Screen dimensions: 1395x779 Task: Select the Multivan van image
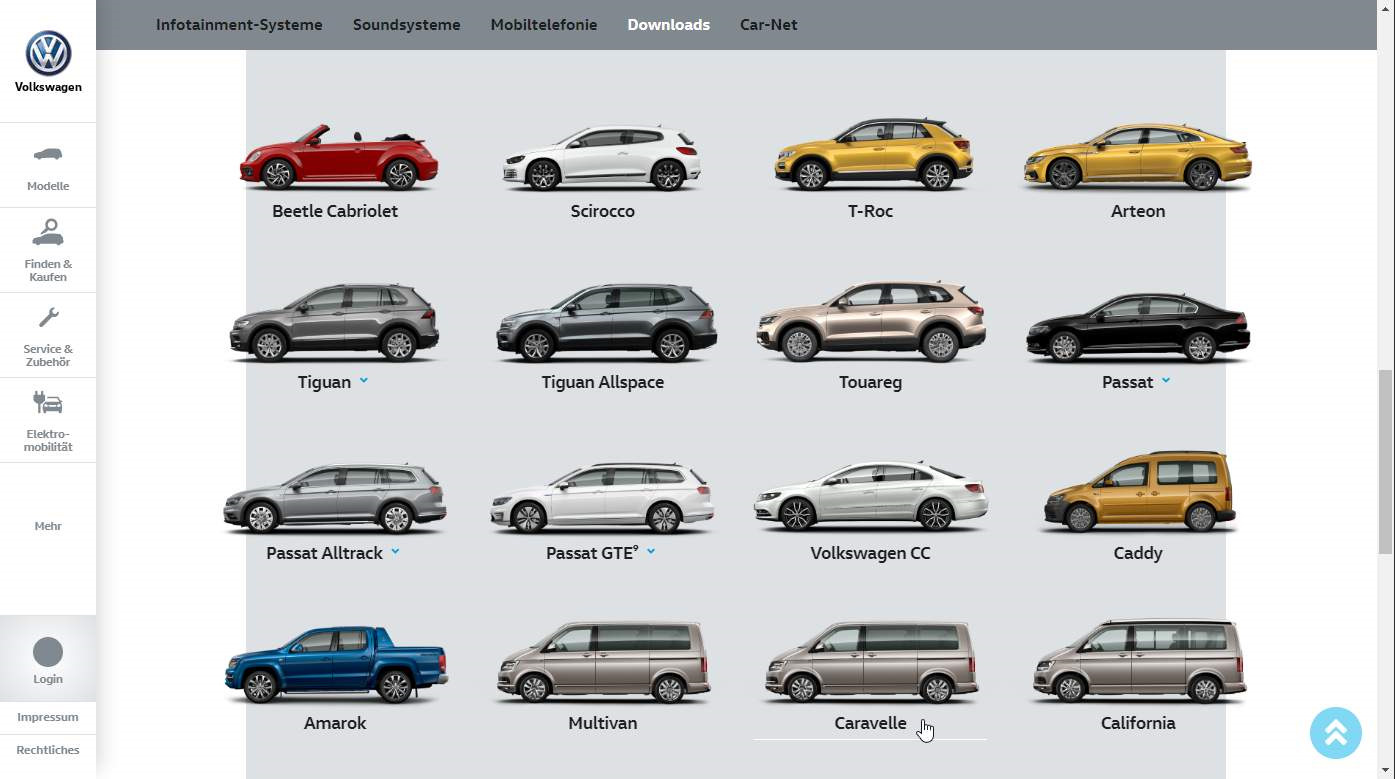pos(603,662)
